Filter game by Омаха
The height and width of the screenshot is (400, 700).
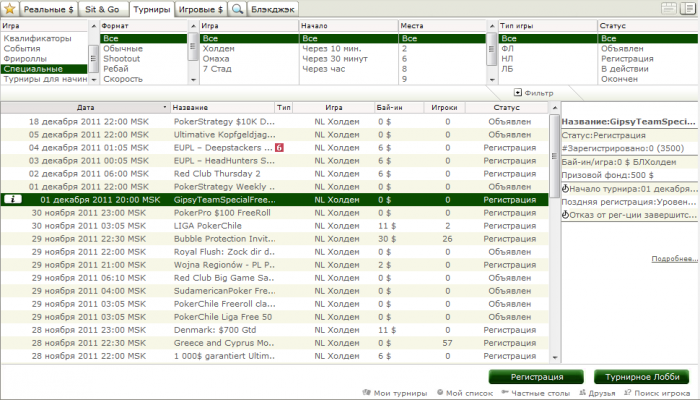click(x=216, y=59)
